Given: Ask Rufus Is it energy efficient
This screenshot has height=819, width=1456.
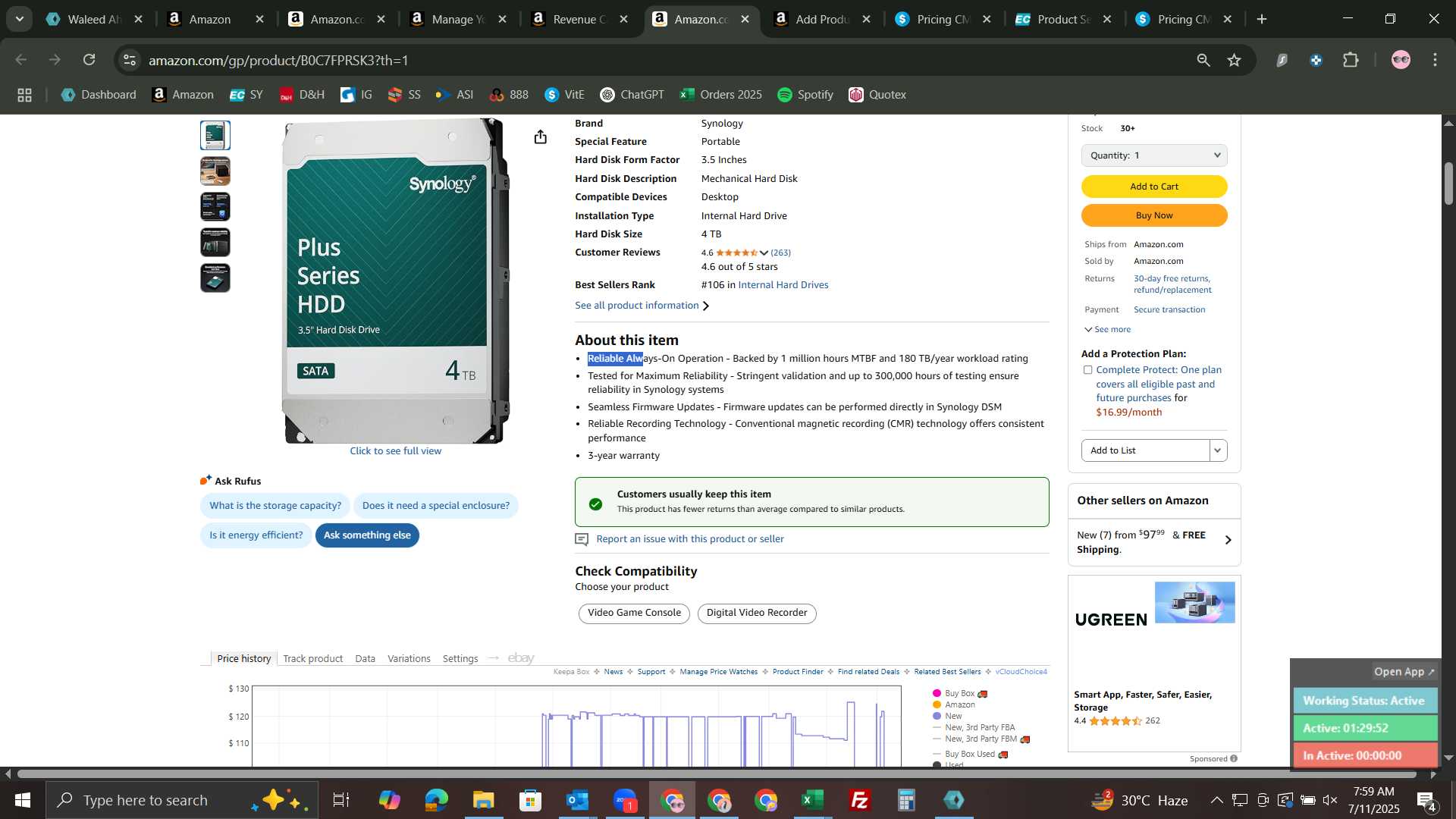Looking at the screenshot, I should pos(256,535).
